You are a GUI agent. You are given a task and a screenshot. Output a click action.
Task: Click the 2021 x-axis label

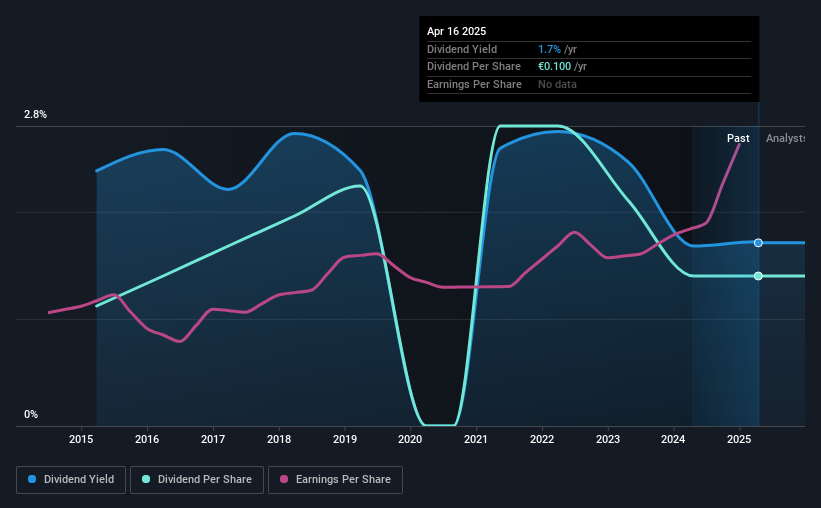pos(476,439)
